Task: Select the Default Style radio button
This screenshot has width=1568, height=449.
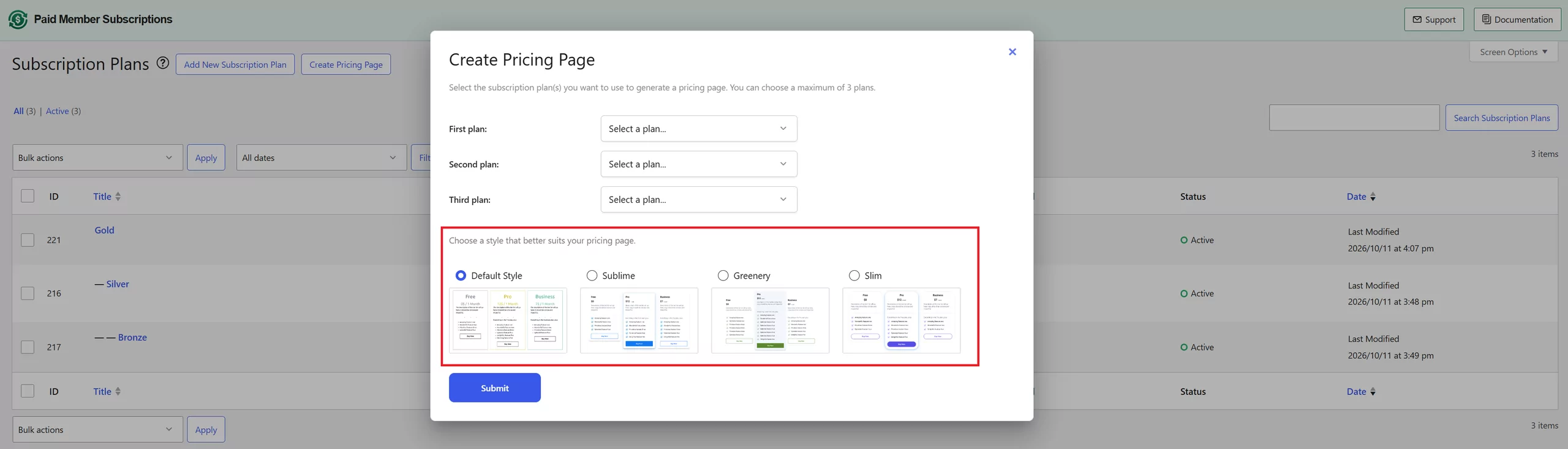Action: pyautogui.click(x=461, y=276)
